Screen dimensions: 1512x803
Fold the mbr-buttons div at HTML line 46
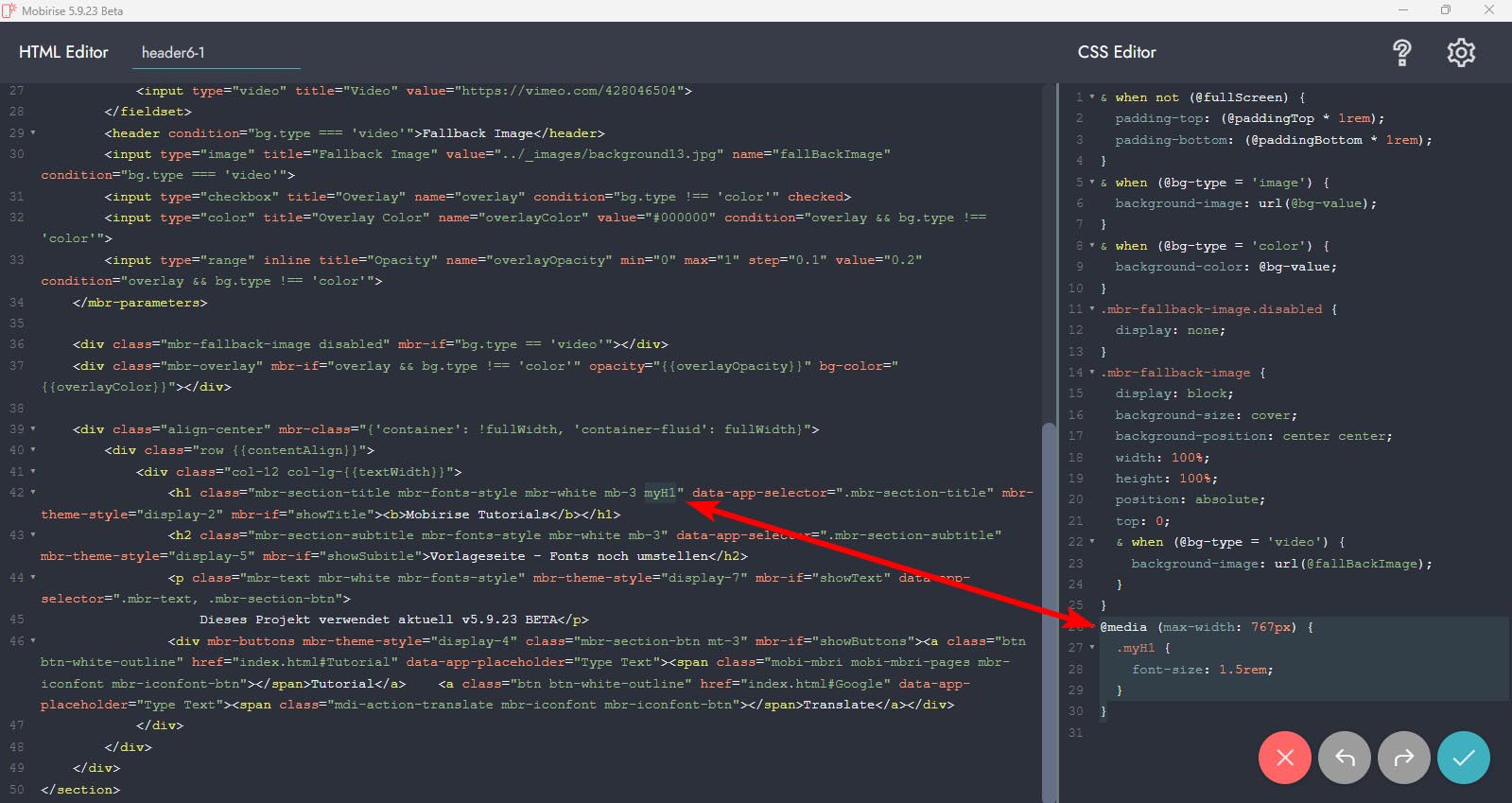33,641
